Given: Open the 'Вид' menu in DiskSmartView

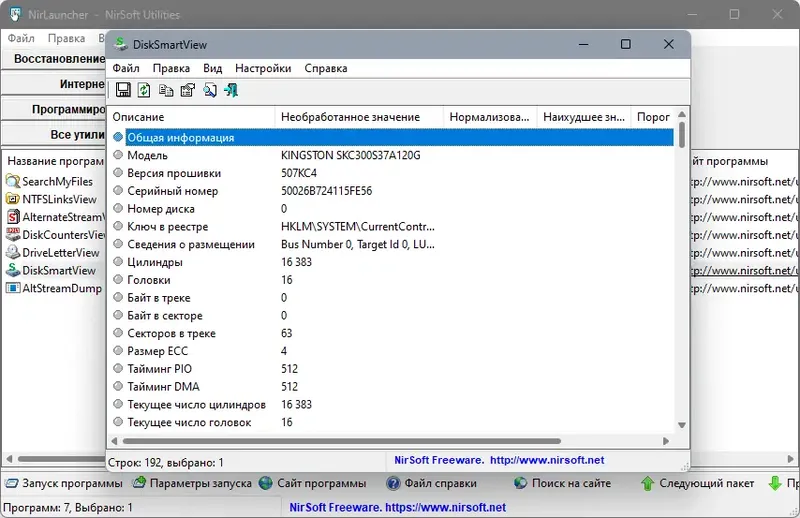Looking at the screenshot, I should 212,68.
